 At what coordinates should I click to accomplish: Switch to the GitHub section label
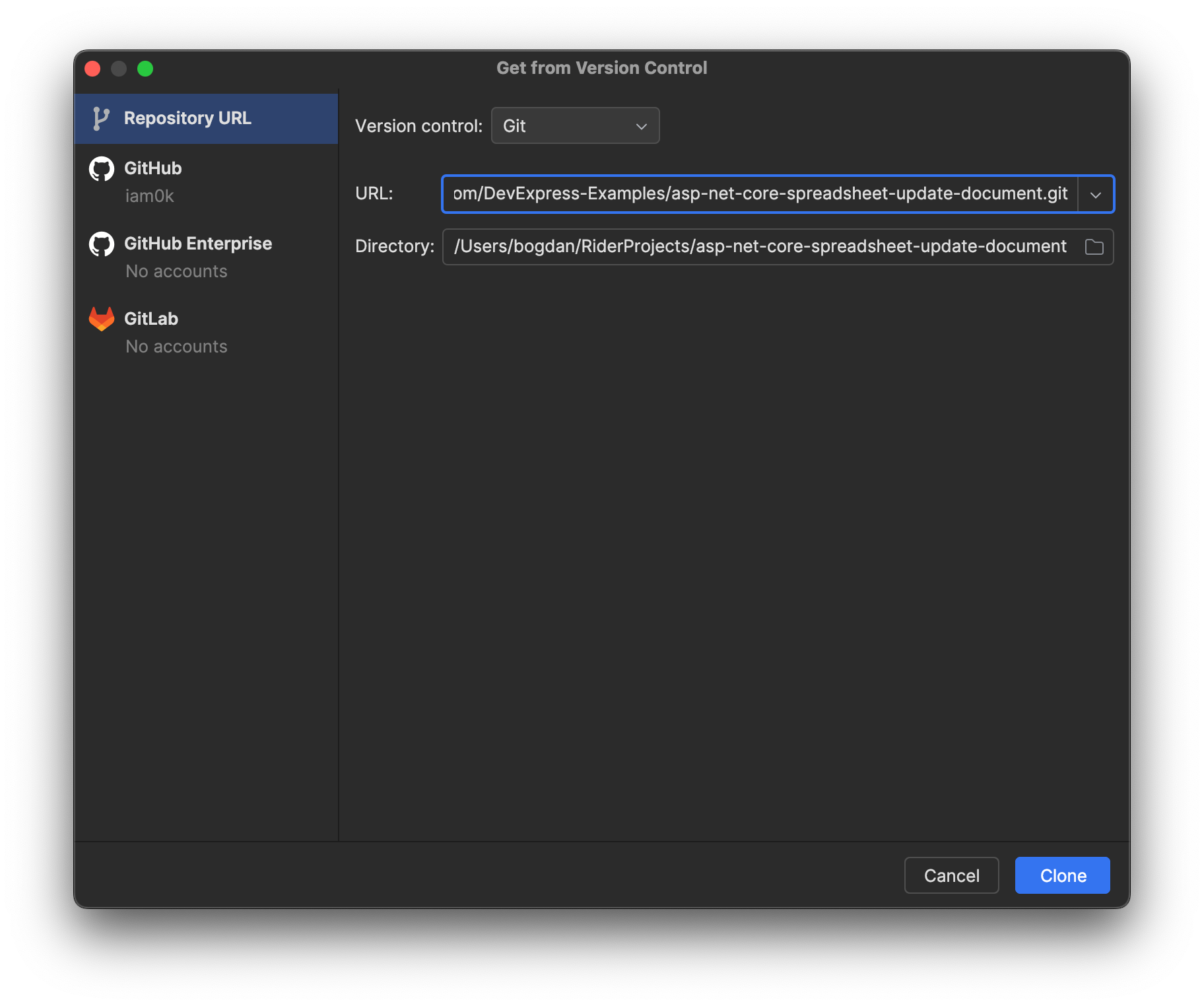pos(152,168)
